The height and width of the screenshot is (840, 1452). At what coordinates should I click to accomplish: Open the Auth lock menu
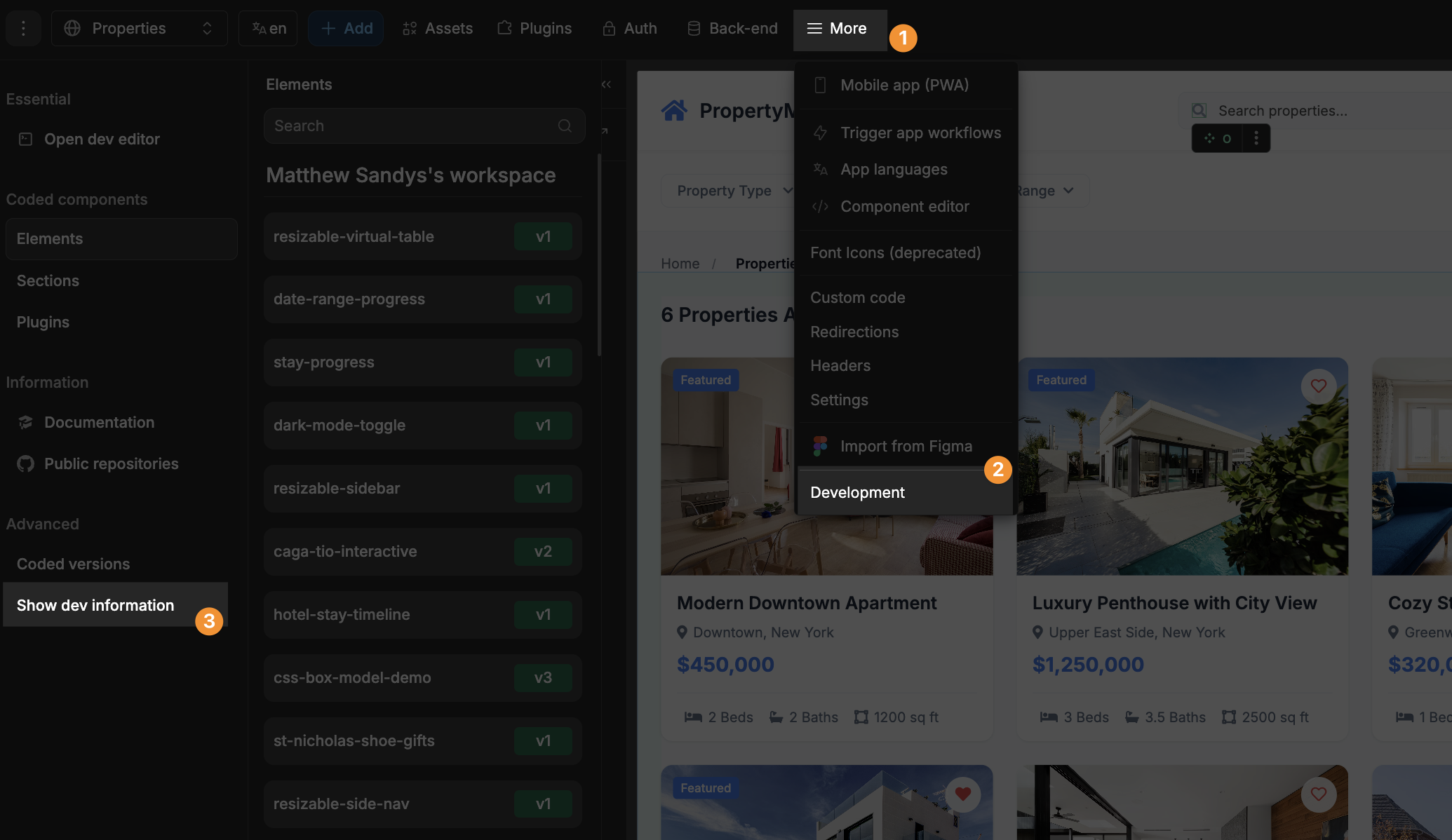[x=630, y=28]
